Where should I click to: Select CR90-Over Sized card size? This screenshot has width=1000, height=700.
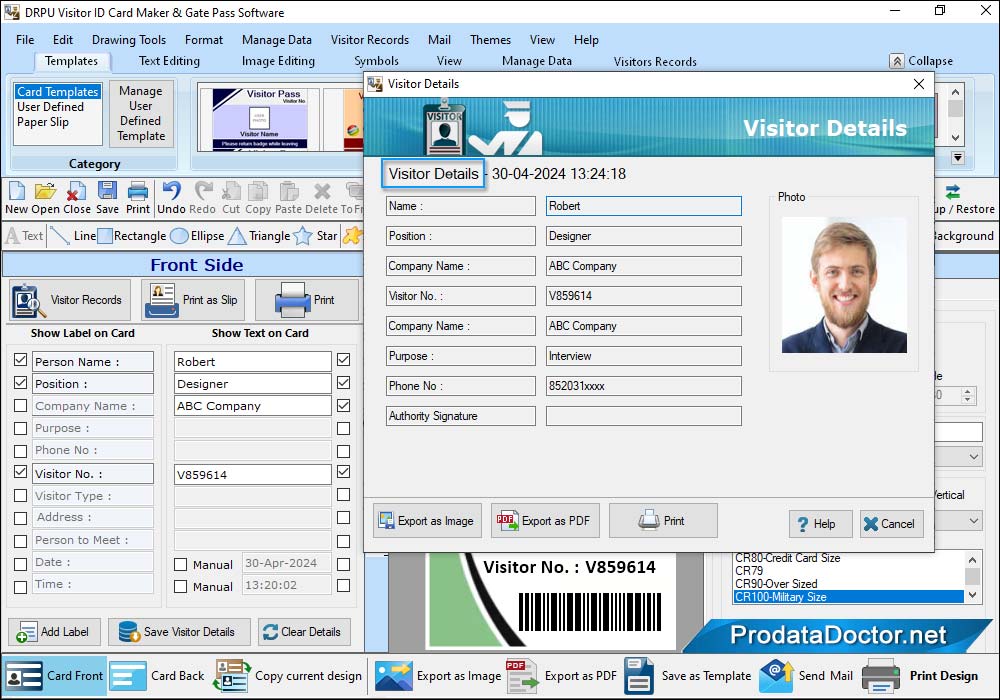(776, 584)
